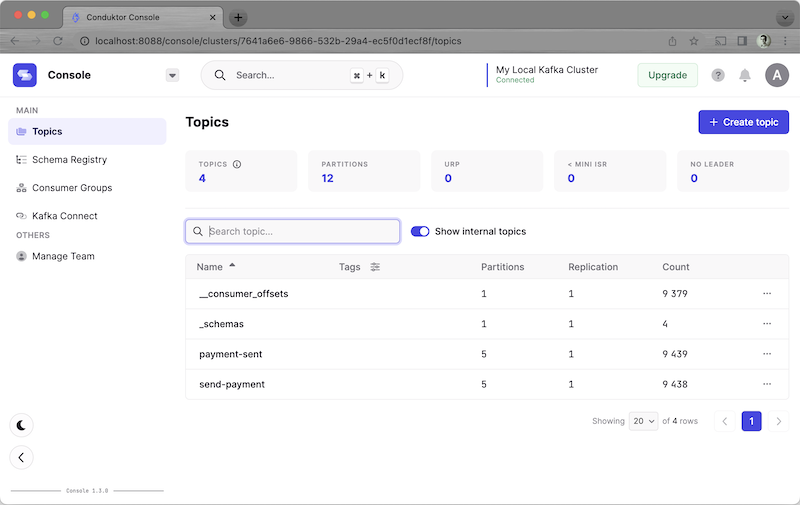The width and height of the screenshot is (800, 505).
Task: Open the Console switcher dropdown arrow
Action: pyautogui.click(x=172, y=75)
